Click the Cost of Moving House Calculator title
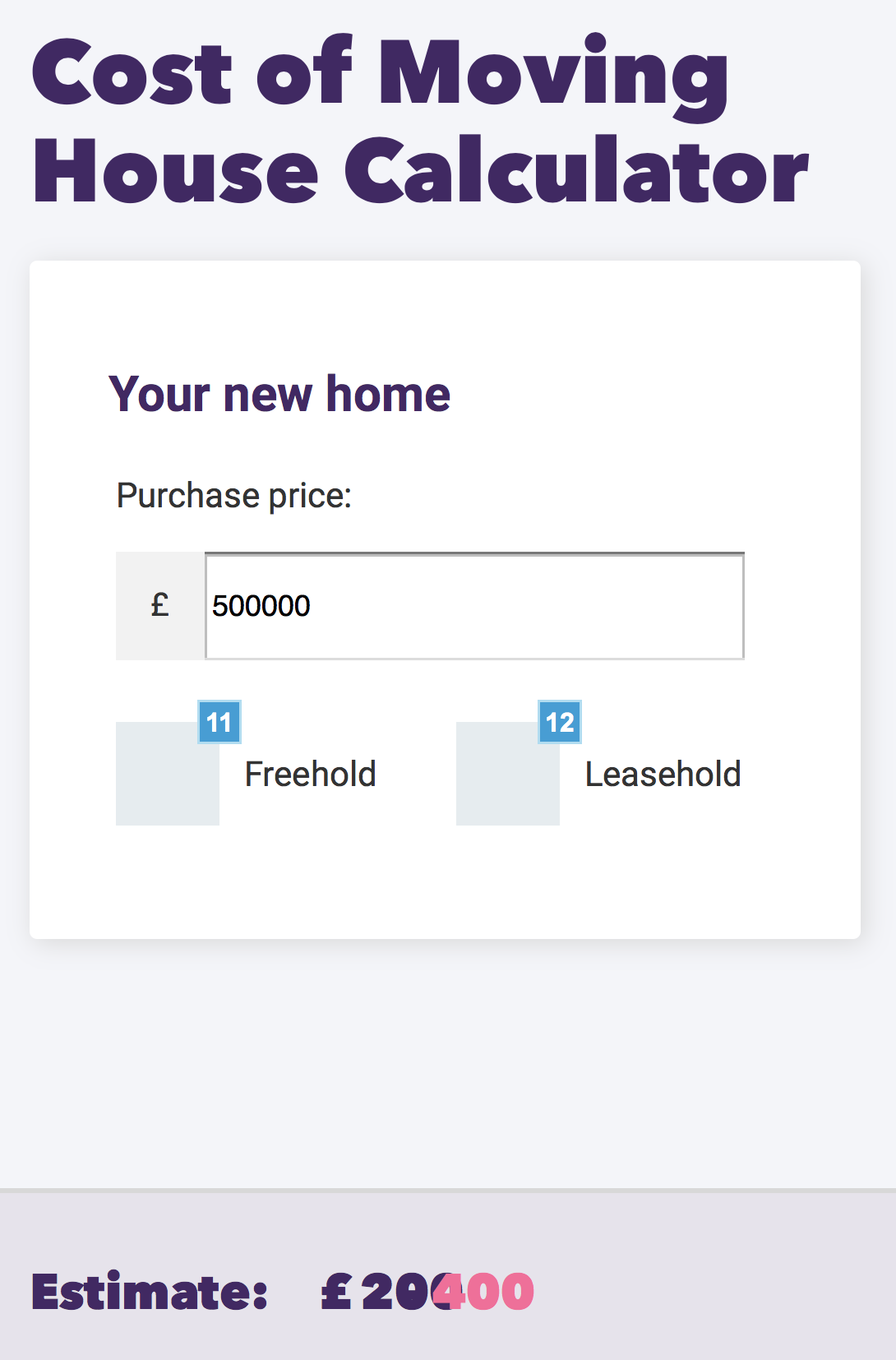This screenshot has width=896, height=1360. (x=421, y=122)
